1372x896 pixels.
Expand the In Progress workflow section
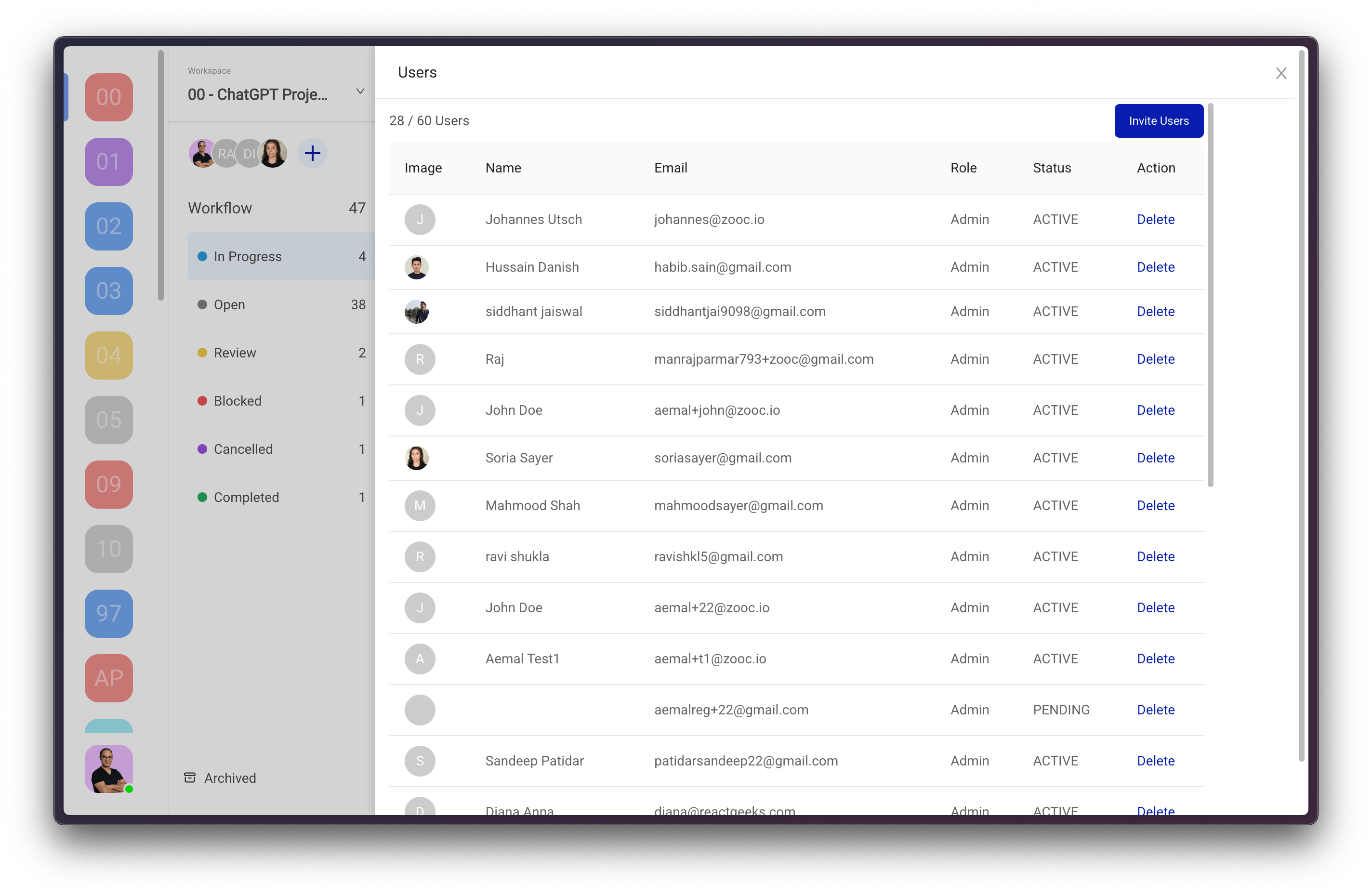click(248, 257)
